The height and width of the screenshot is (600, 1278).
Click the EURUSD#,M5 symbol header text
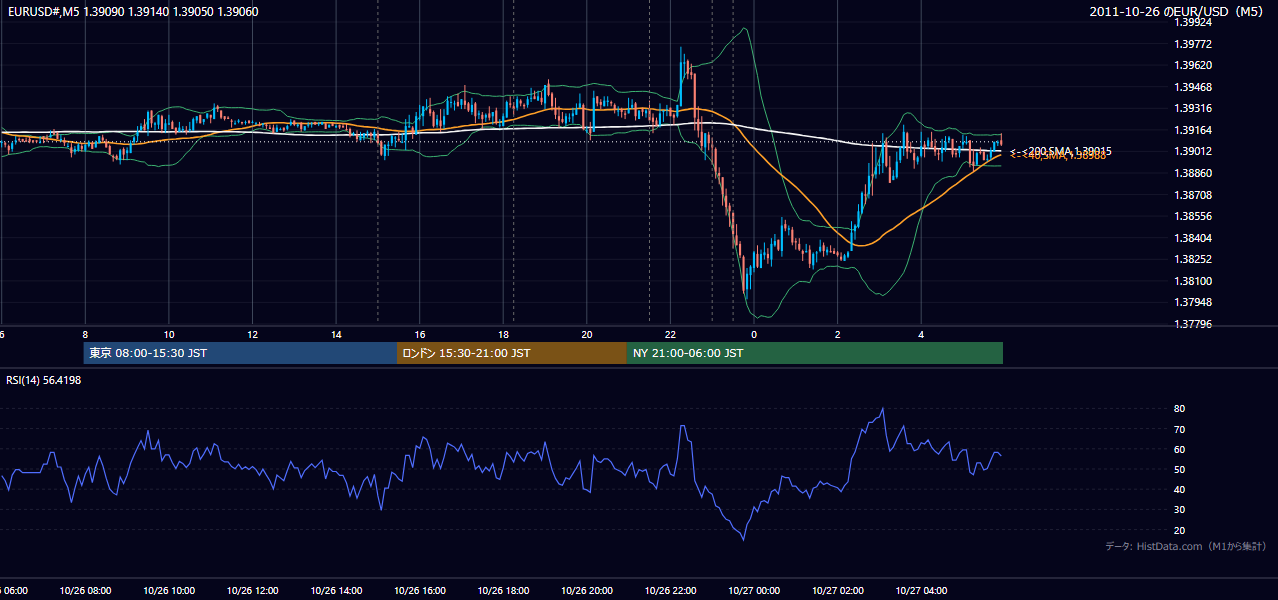coord(42,12)
